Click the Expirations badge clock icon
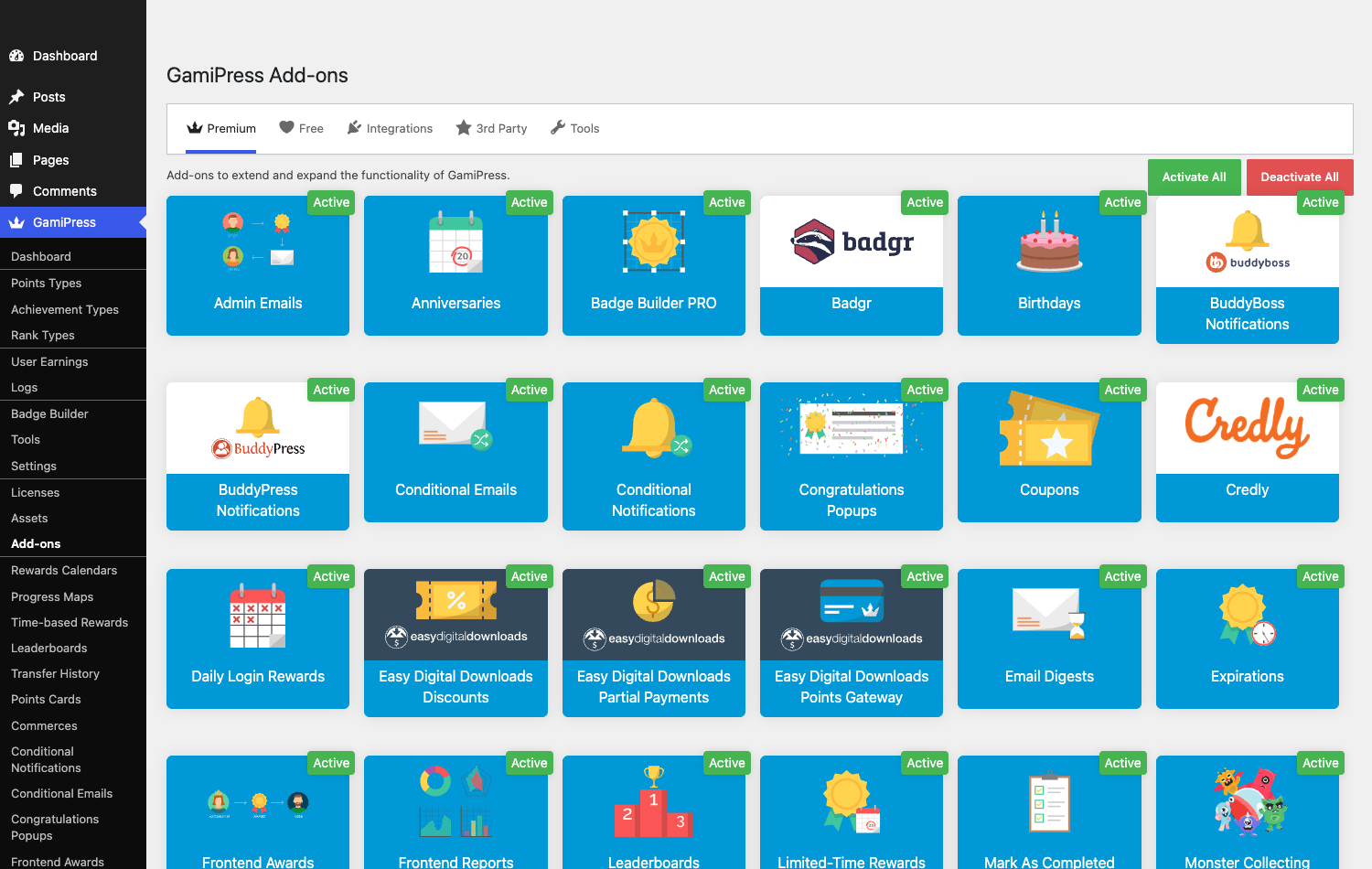The image size is (1372, 869). point(1248,615)
